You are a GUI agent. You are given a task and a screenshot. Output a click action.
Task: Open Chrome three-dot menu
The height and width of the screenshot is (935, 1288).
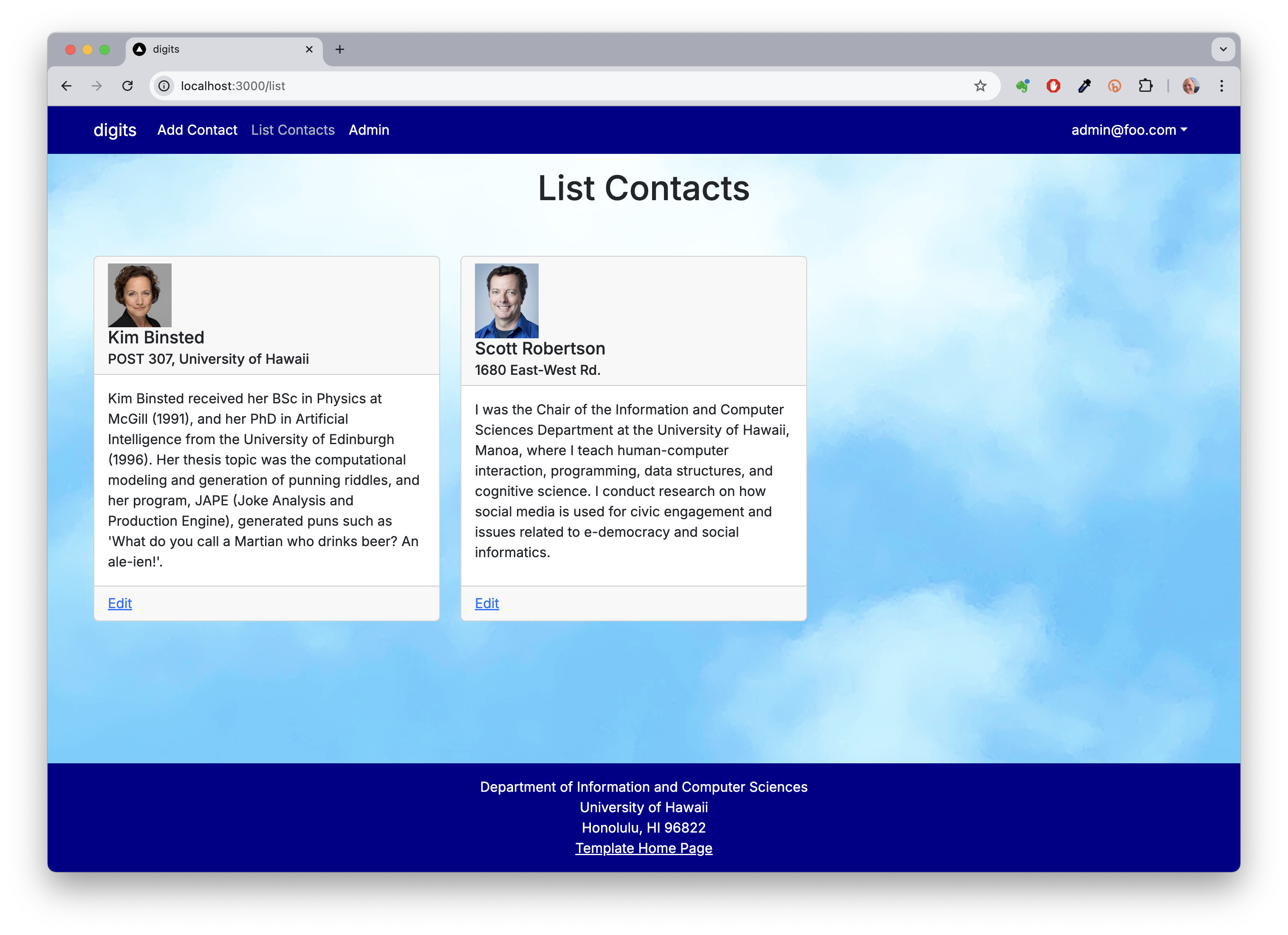[x=1222, y=86]
